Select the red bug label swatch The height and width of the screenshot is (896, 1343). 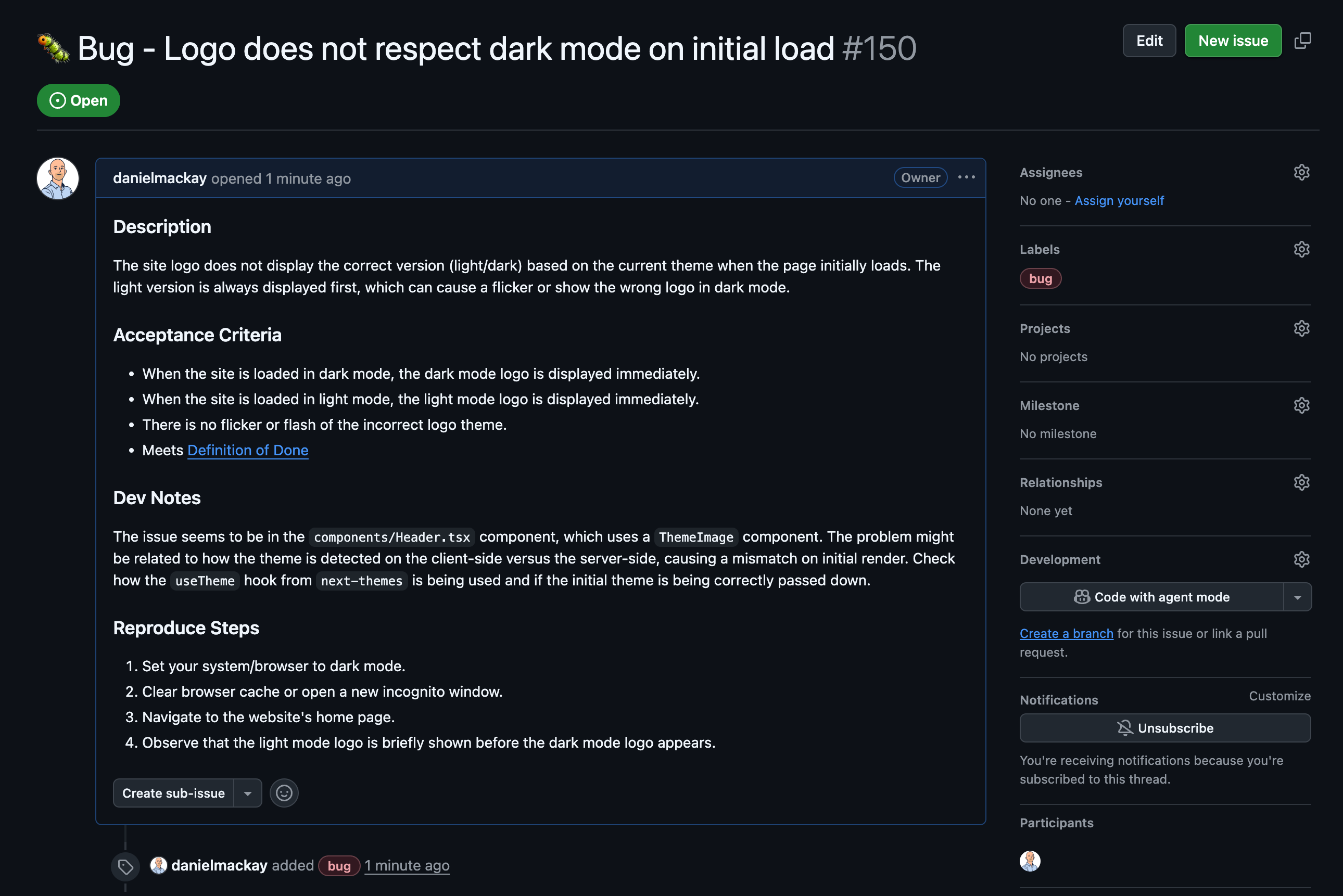(1040, 278)
